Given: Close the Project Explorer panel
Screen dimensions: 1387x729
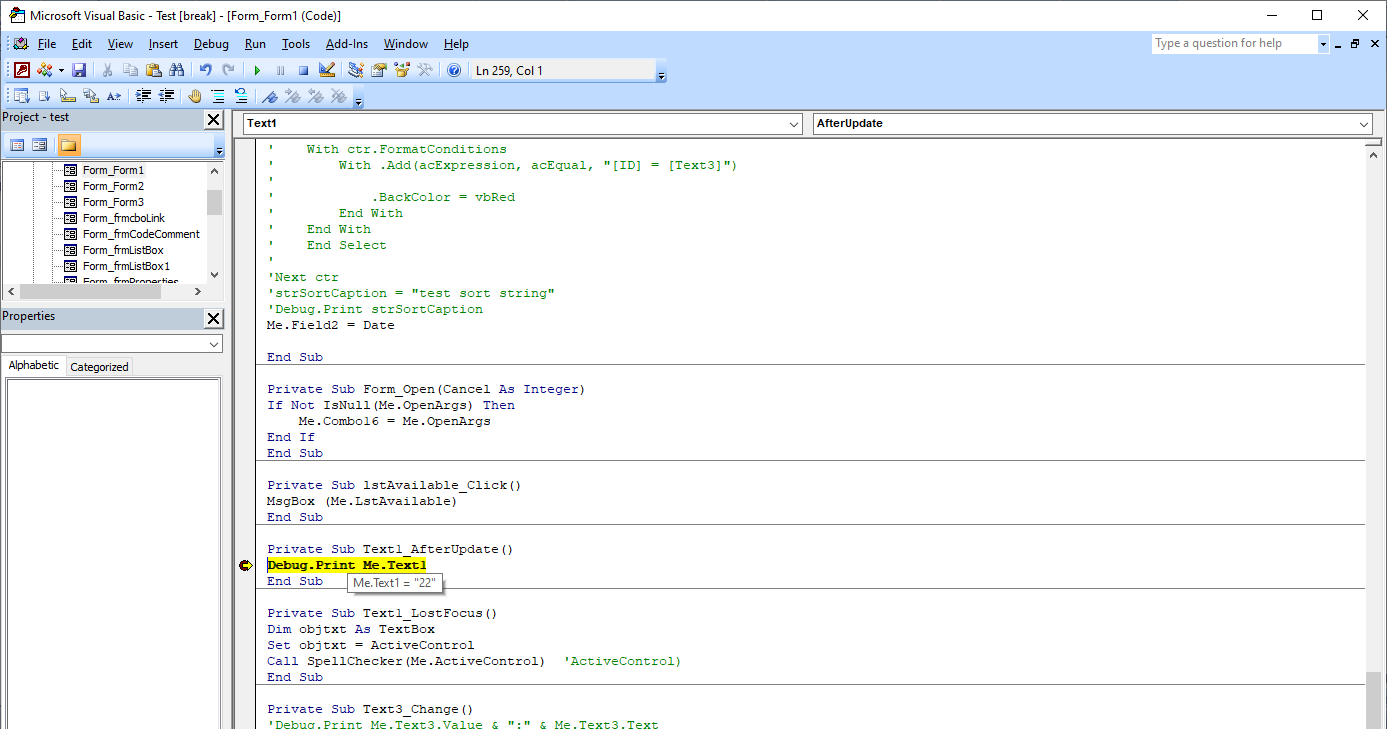Looking at the screenshot, I should [213, 120].
